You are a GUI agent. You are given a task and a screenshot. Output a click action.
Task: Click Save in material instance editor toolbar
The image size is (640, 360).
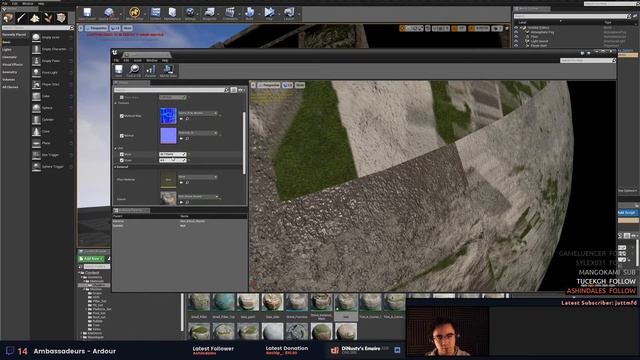click(x=118, y=71)
